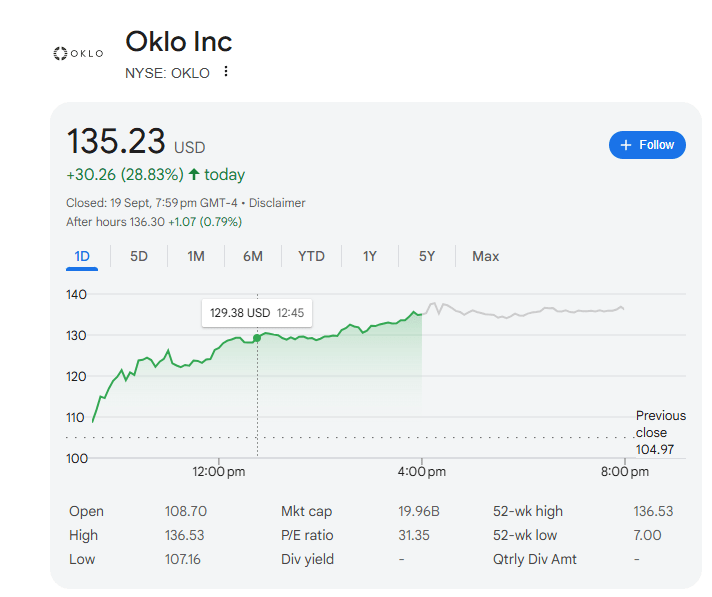The width and height of the screenshot is (712, 597).
Task: Click the green price marker dot on chart
Action: tap(257, 338)
